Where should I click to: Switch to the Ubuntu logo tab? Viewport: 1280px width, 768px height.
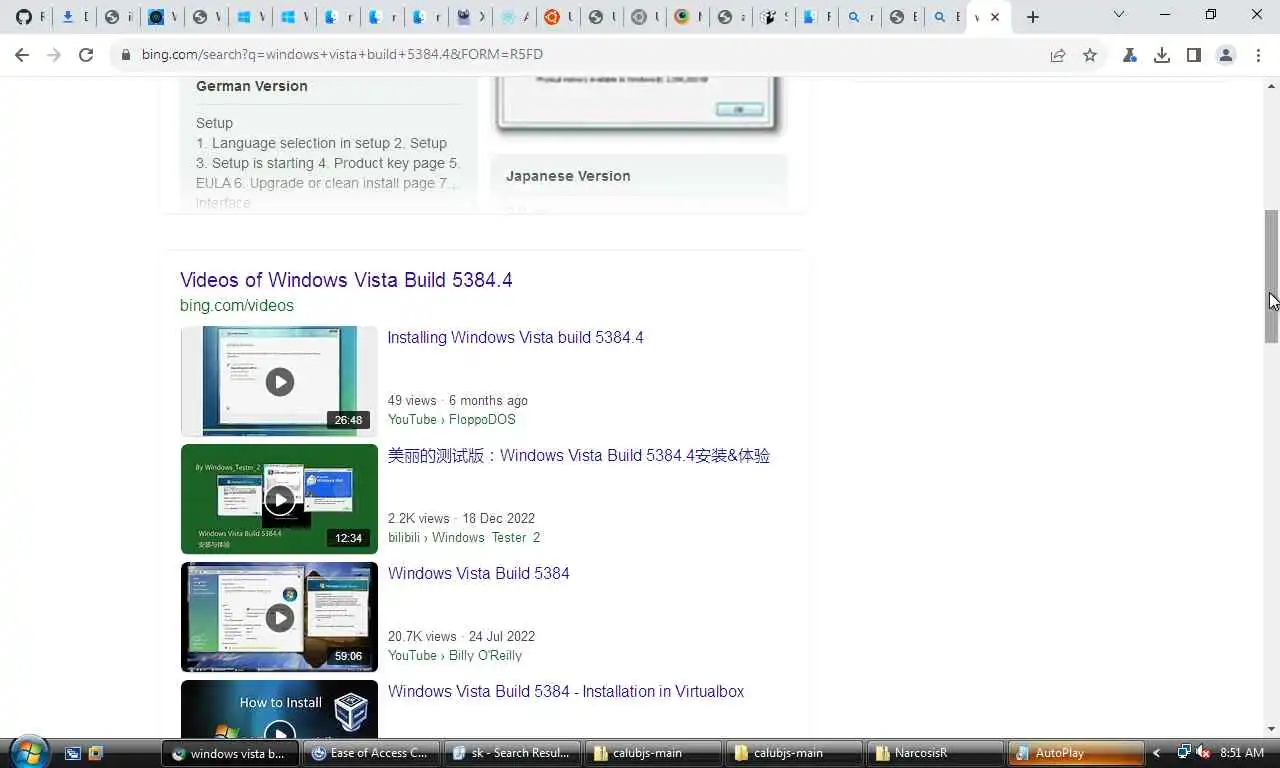(551, 17)
